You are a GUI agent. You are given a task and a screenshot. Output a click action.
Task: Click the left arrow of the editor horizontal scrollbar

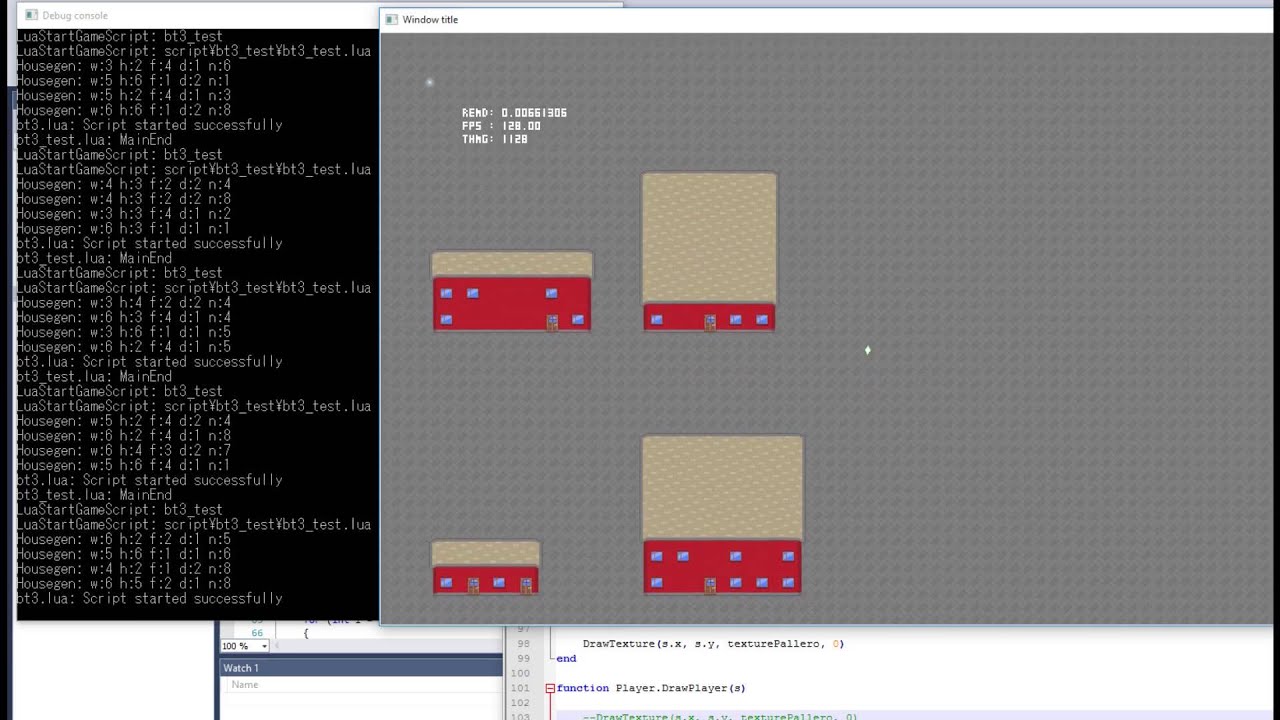[x=278, y=646]
